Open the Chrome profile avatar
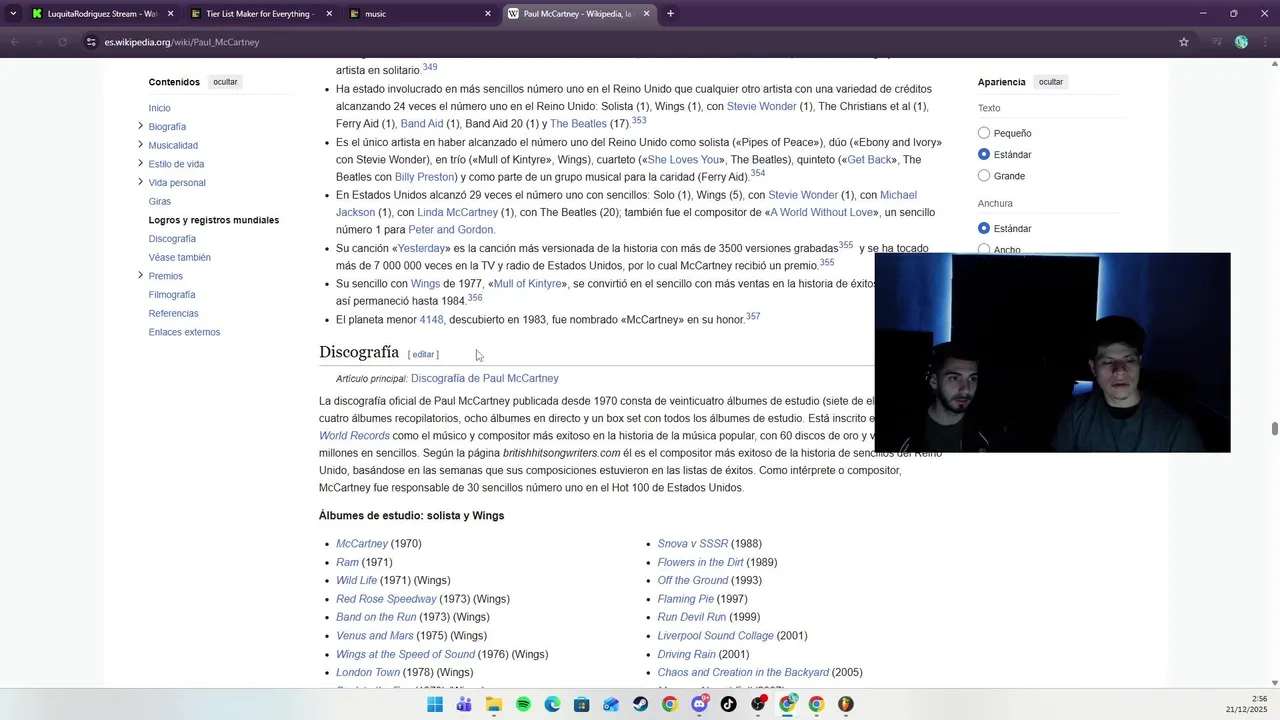This screenshot has height=720, width=1280. click(x=1241, y=42)
